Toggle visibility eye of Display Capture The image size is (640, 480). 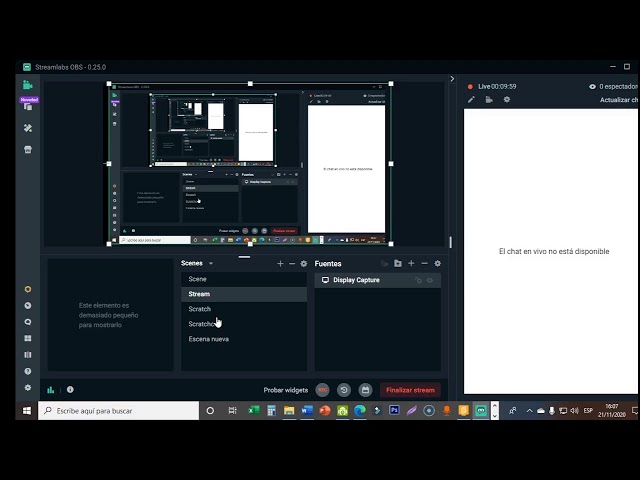tap(430, 280)
